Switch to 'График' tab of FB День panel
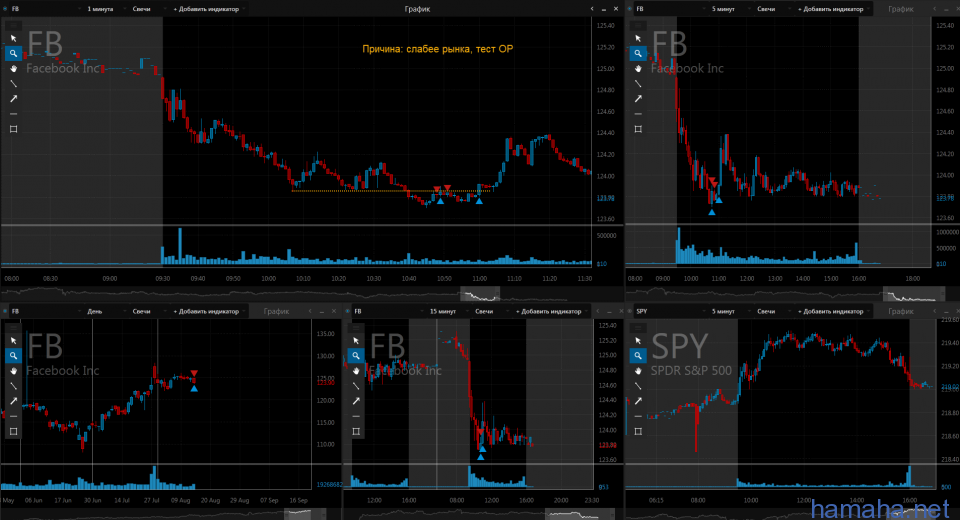Image resolution: width=960 pixels, height=520 pixels. pyautogui.click(x=276, y=311)
